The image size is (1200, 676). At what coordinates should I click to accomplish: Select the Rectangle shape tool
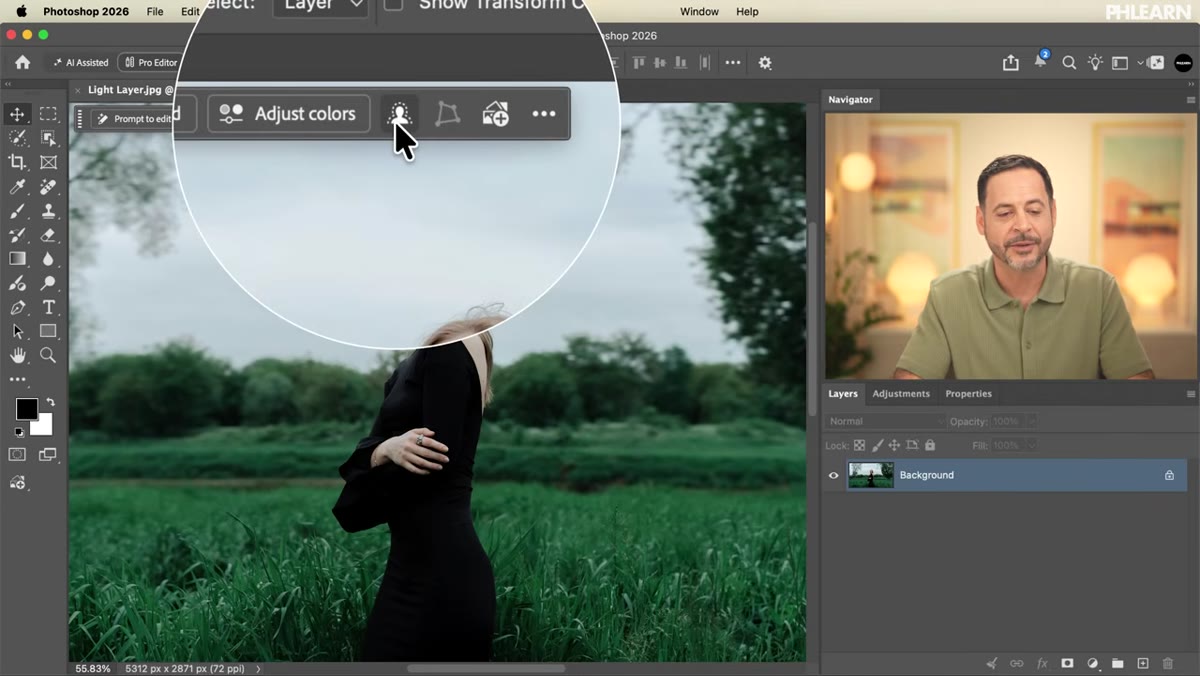tap(48, 331)
